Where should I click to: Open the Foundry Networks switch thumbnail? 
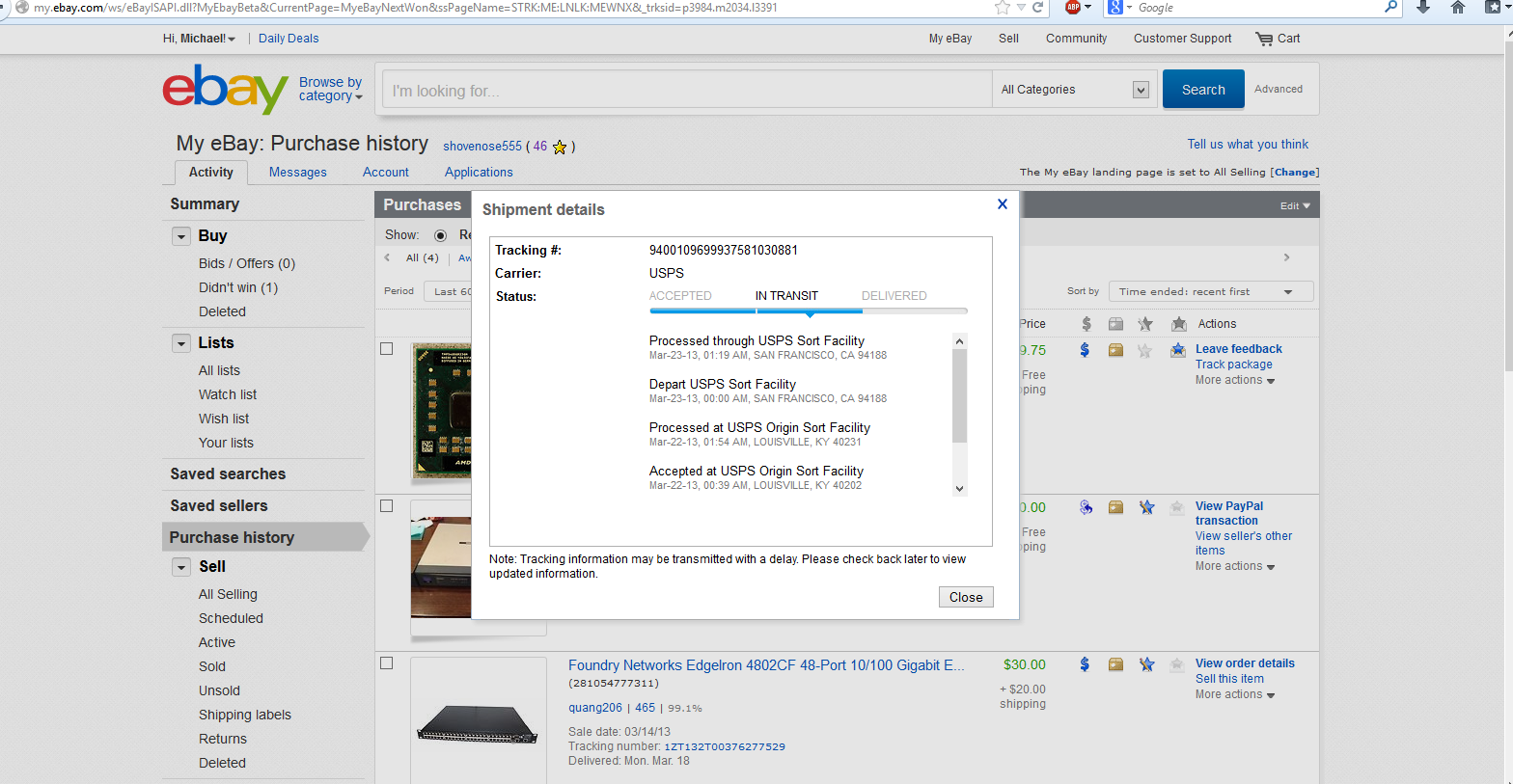478,725
